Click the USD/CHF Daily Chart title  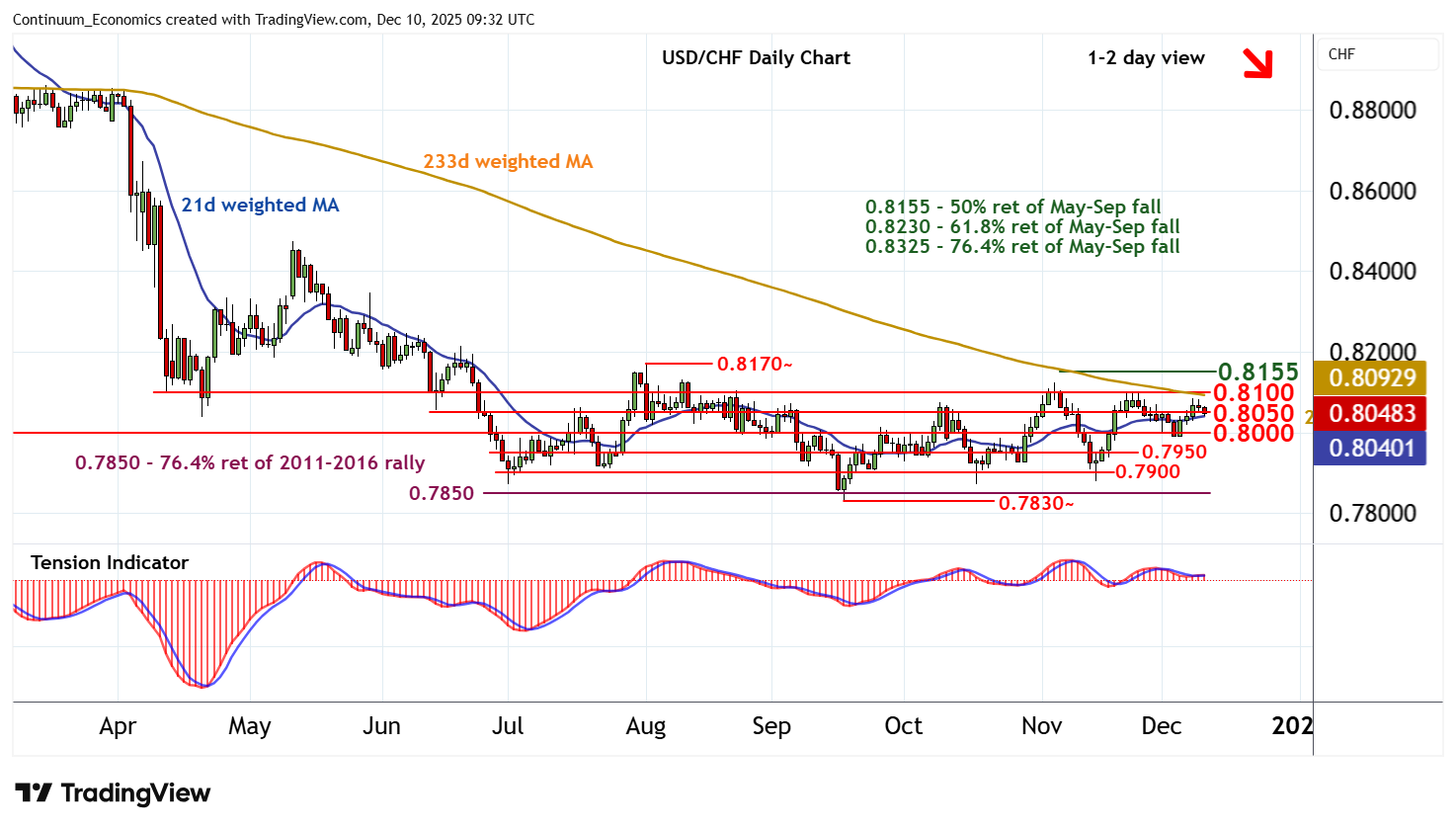coord(756,57)
